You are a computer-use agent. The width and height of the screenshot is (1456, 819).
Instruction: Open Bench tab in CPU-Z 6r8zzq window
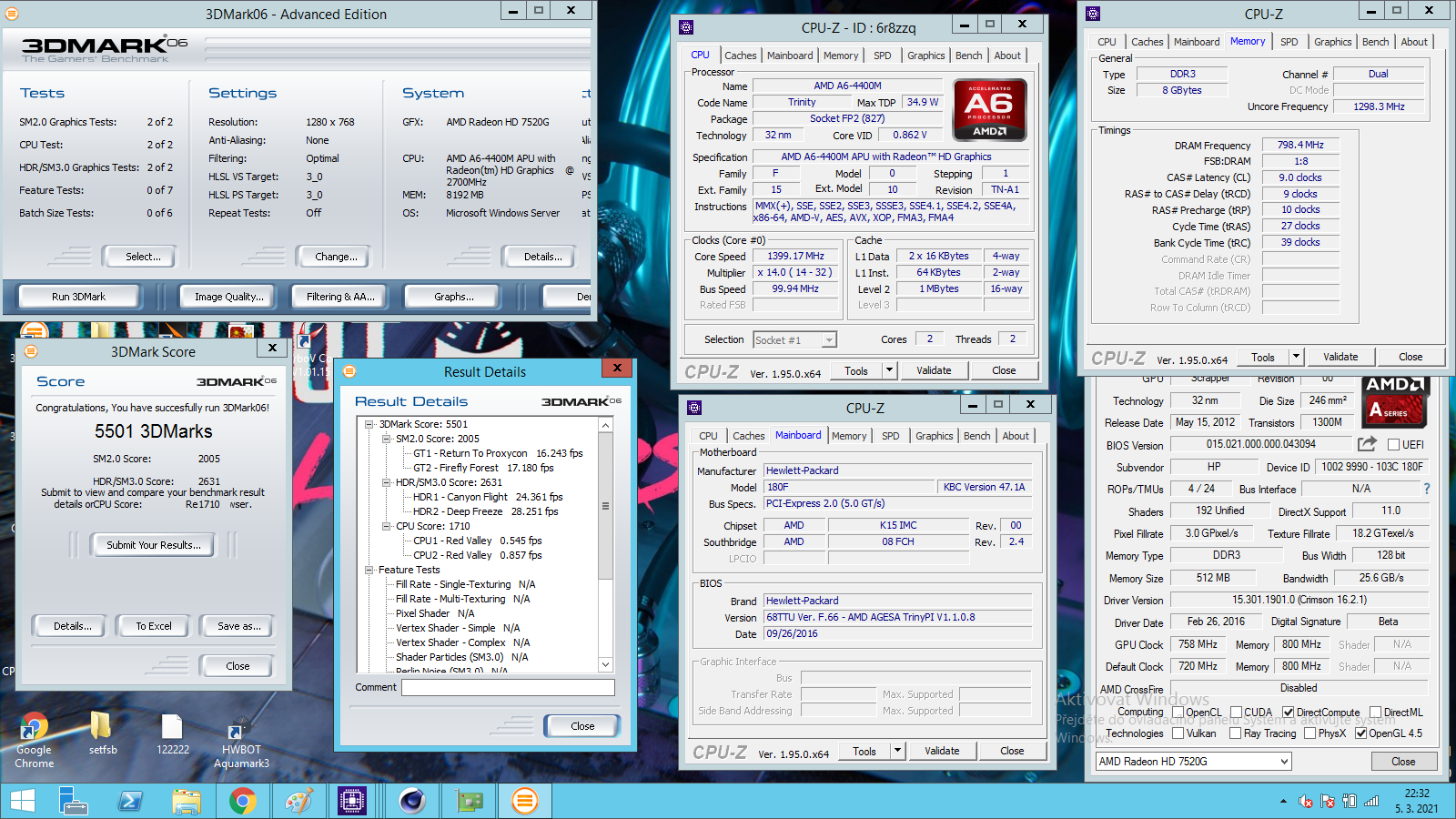(x=968, y=56)
